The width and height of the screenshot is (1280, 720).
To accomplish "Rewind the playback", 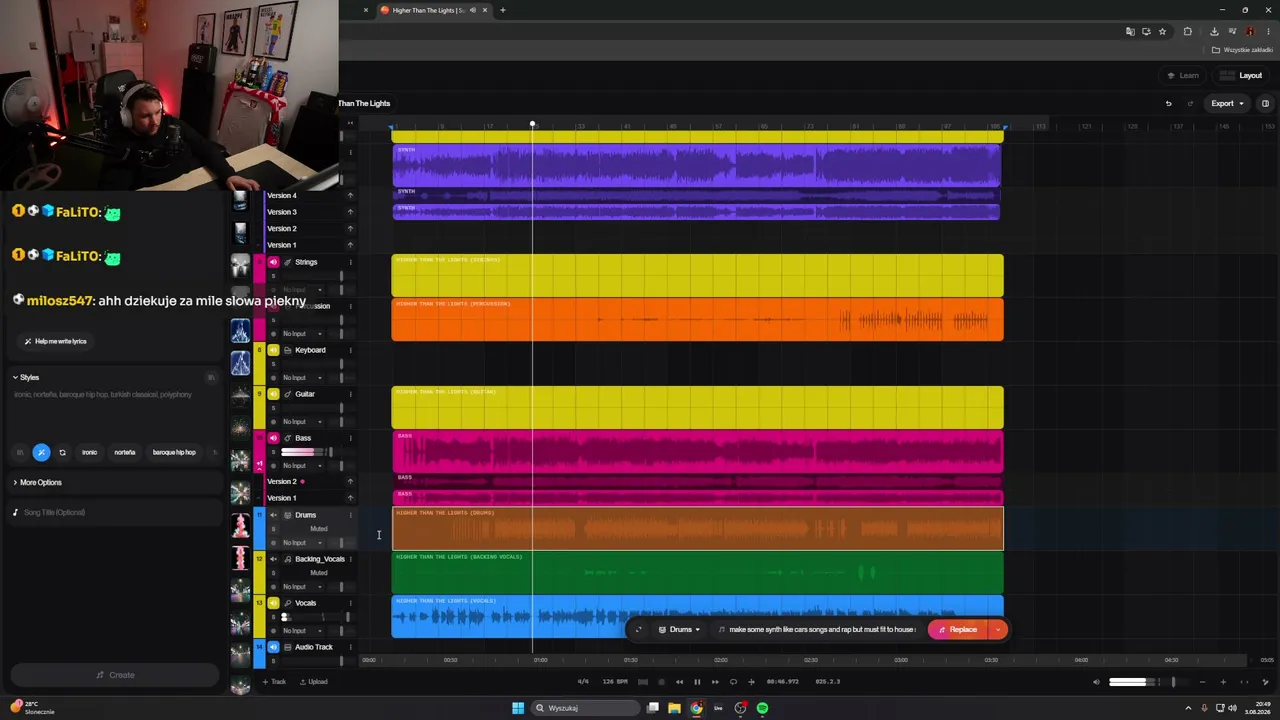I will click(x=679, y=682).
